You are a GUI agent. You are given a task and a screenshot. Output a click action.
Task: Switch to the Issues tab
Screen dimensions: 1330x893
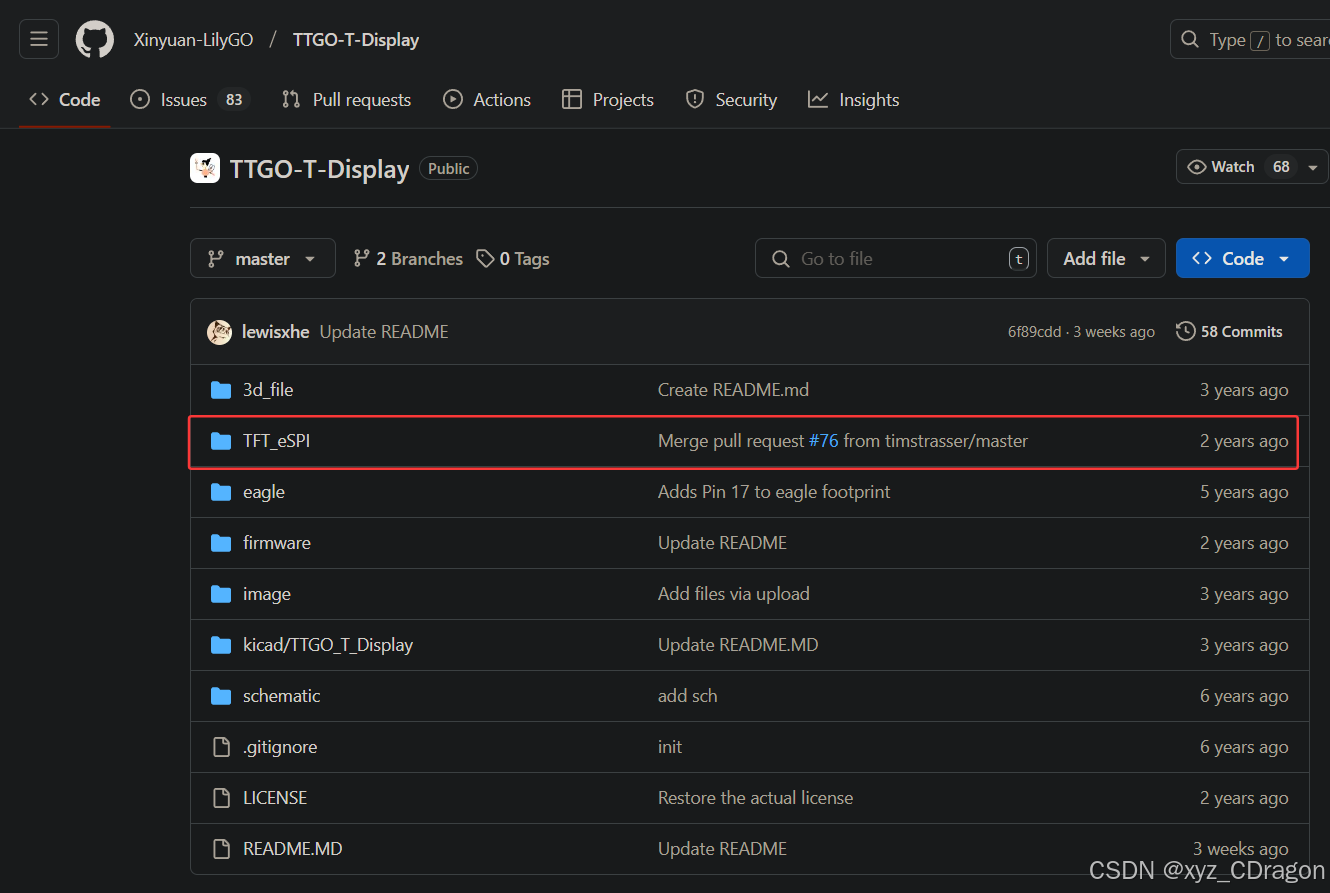(188, 100)
